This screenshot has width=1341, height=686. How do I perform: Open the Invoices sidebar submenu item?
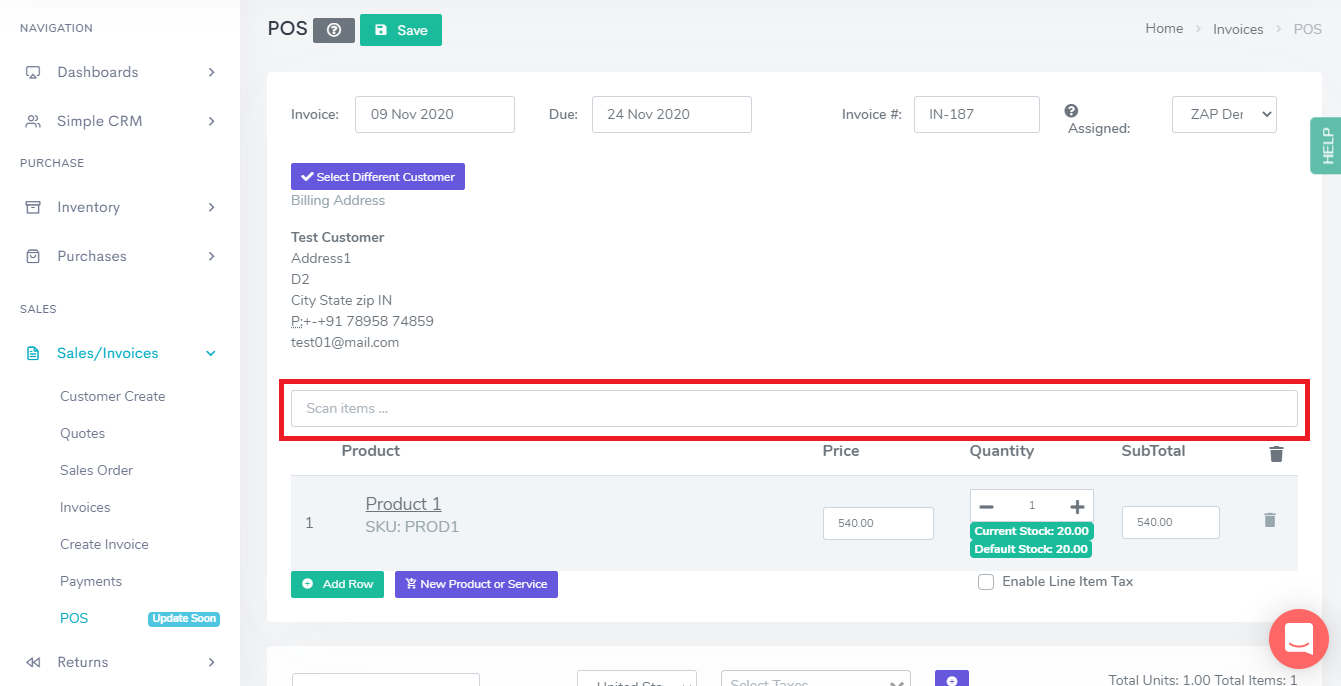coord(85,507)
